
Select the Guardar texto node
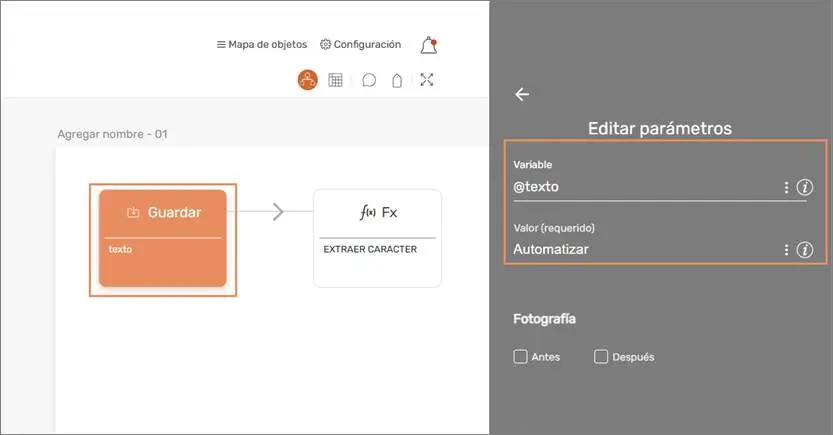(x=163, y=238)
